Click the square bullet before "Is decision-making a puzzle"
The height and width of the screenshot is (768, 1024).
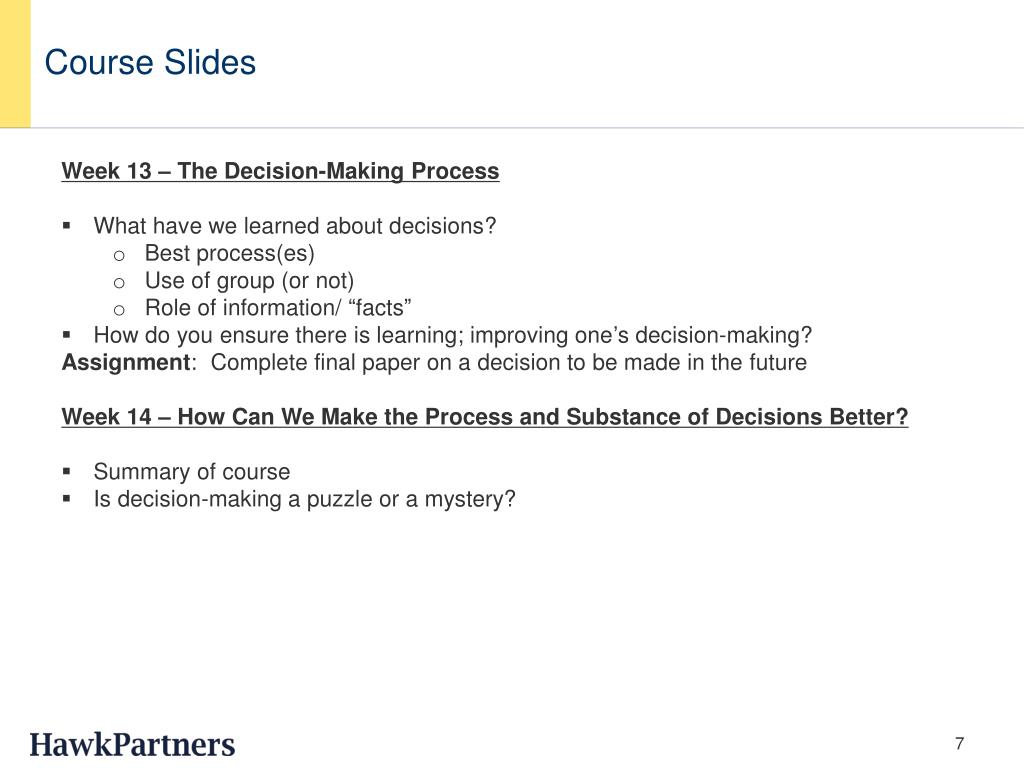coord(67,498)
